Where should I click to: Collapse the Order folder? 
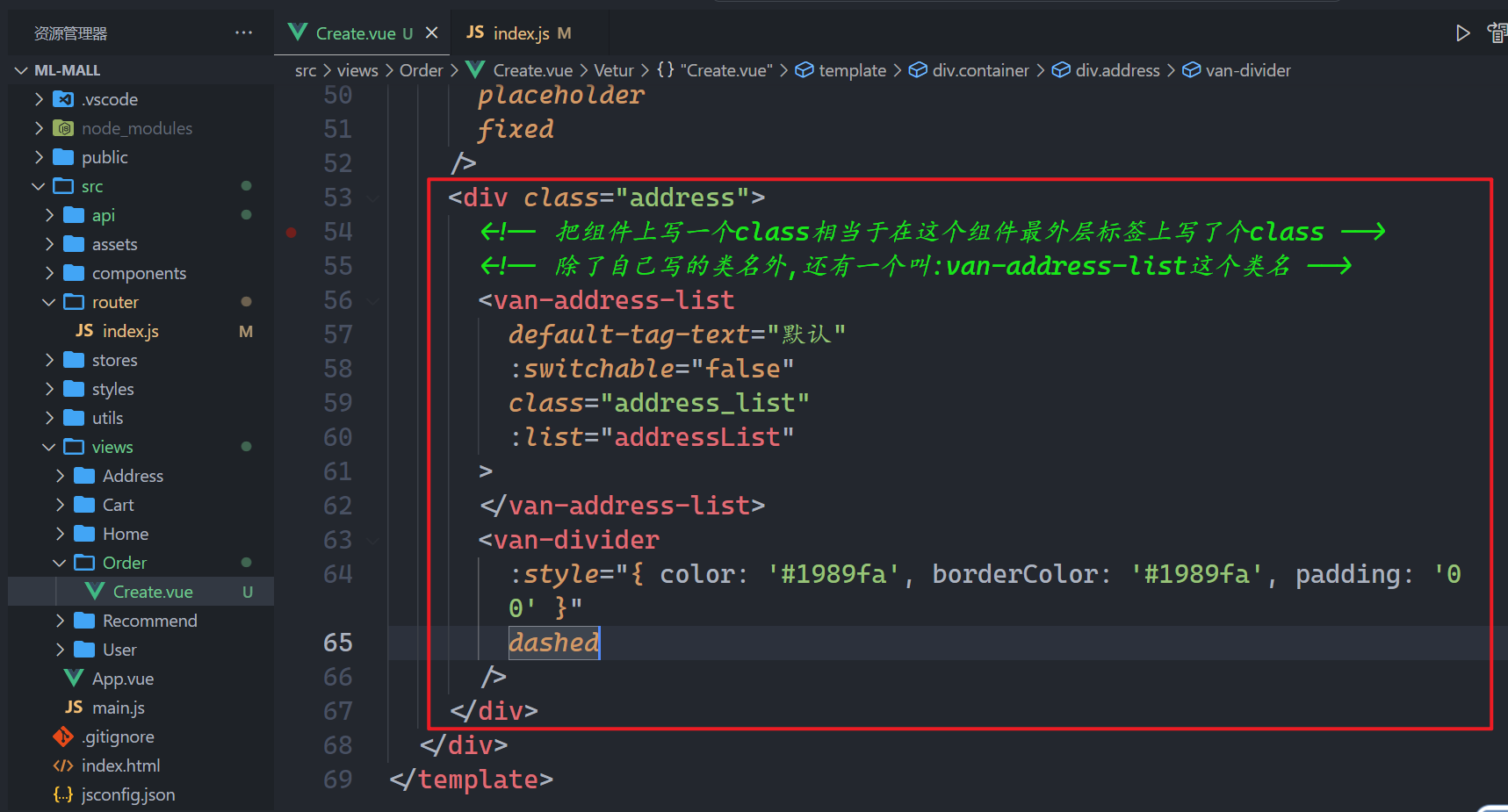(60, 563)
